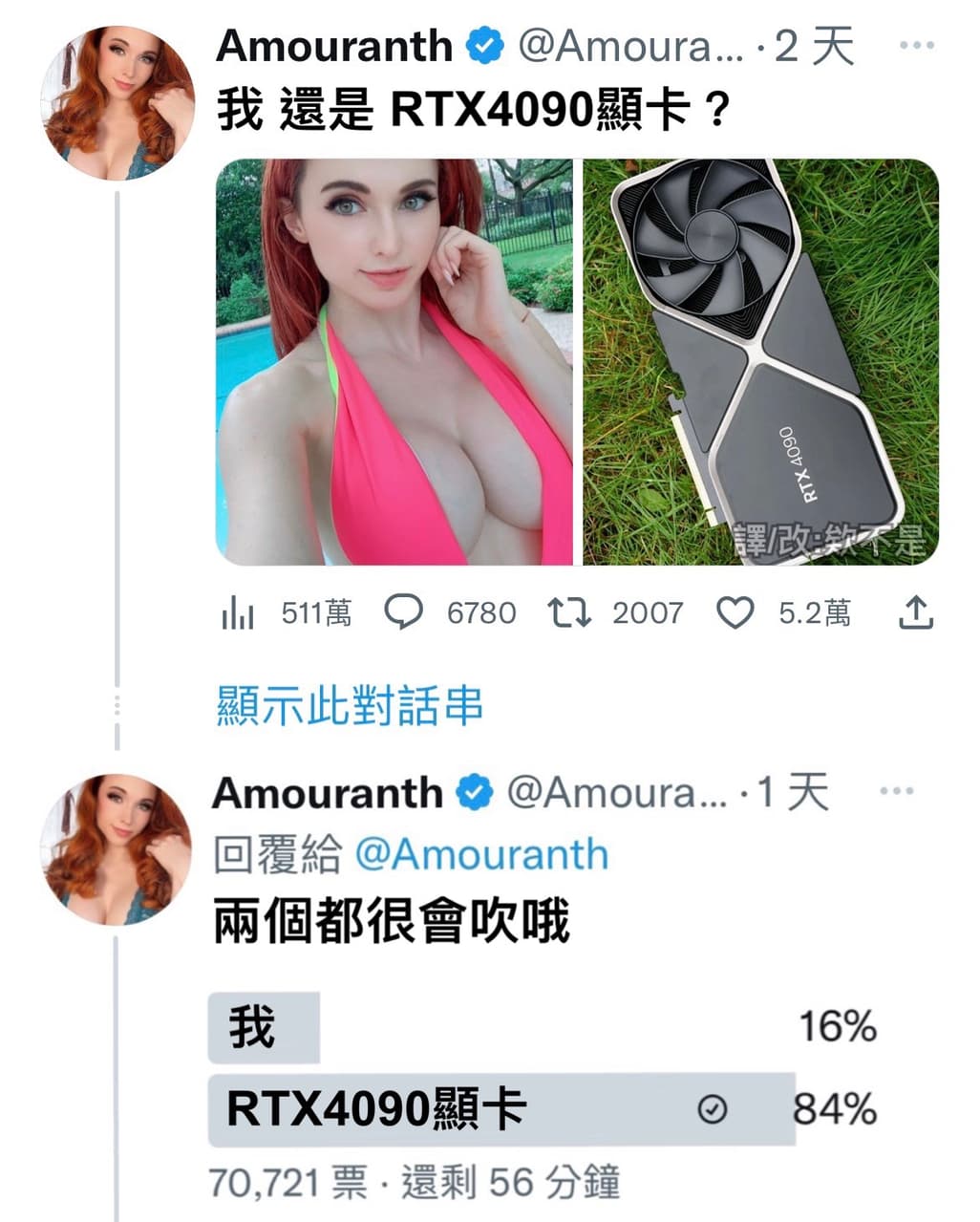
Task: Open the selfie photo on the left
Action: pyautogui.click(x=394, y=362)
